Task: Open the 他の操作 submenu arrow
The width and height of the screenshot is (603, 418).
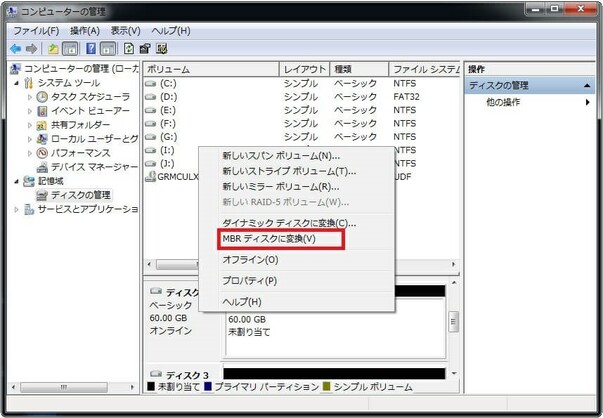Action: click(587, 102)
